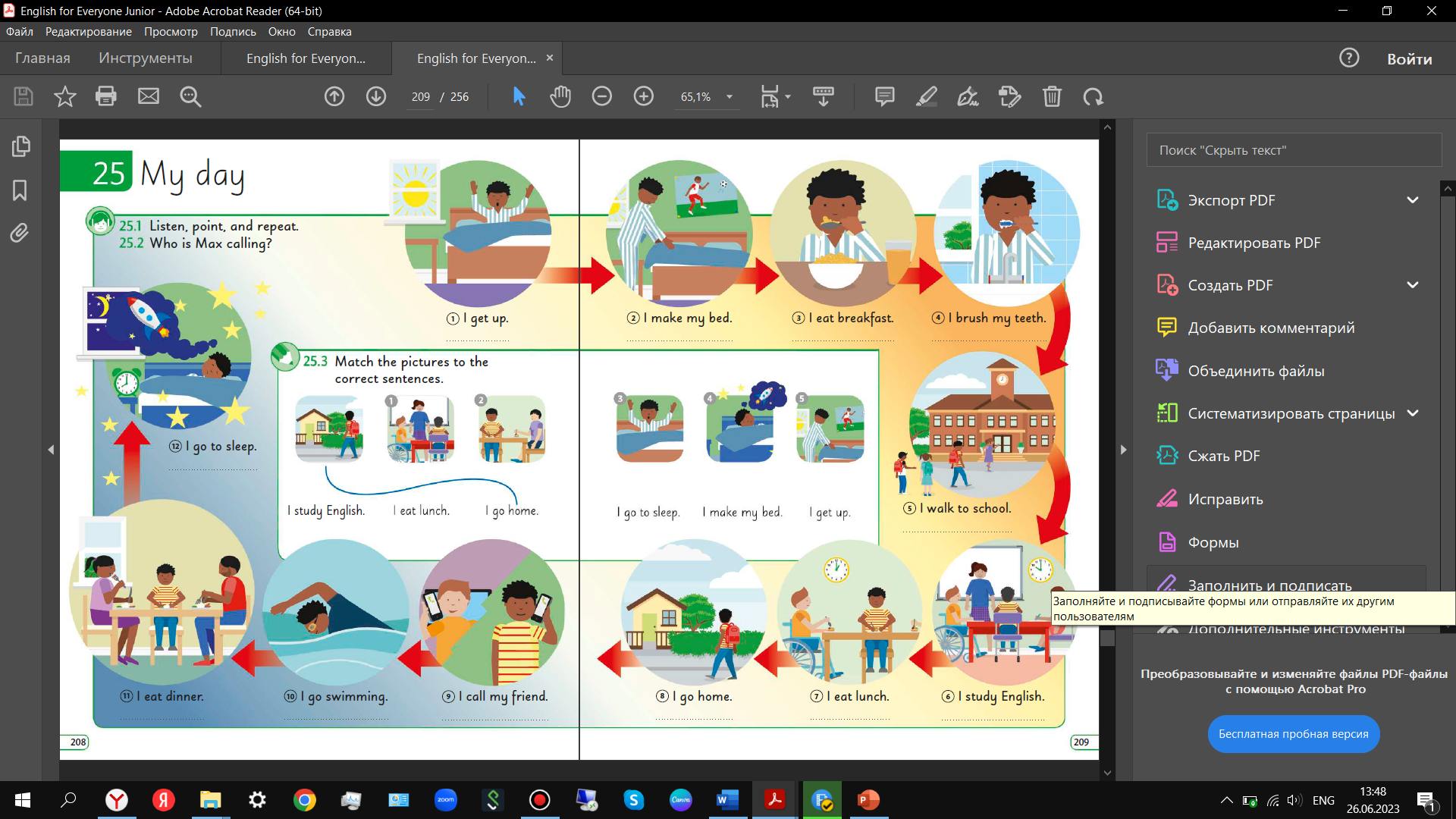Image resolution: width=1456 pixels, height=819 pixels.
Task: Open the attachments paperclip panel
Action: pyautogui.click(x=20, y=233)
